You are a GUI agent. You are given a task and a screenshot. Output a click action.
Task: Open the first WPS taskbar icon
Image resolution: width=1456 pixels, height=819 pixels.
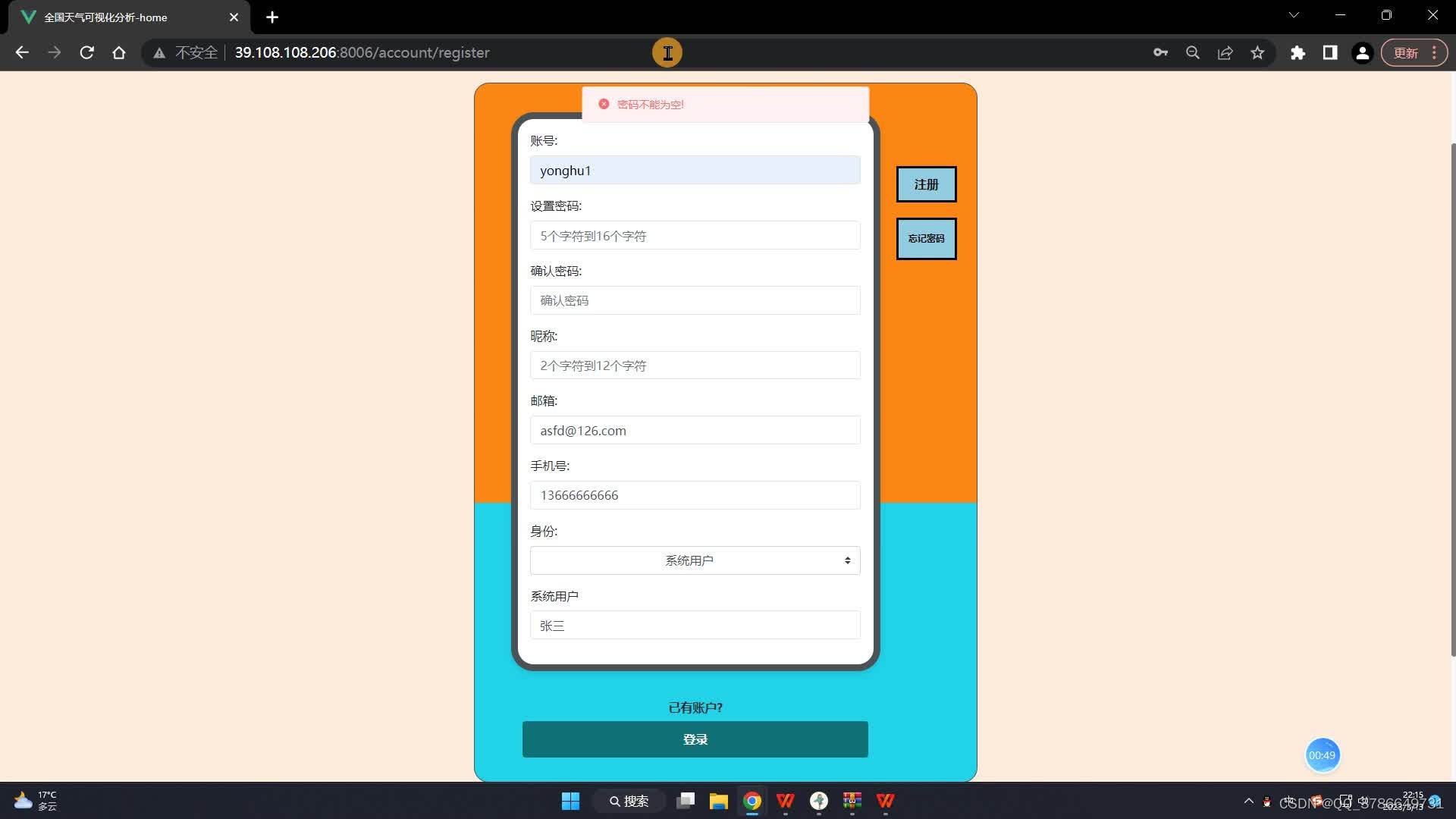point(786,801)
